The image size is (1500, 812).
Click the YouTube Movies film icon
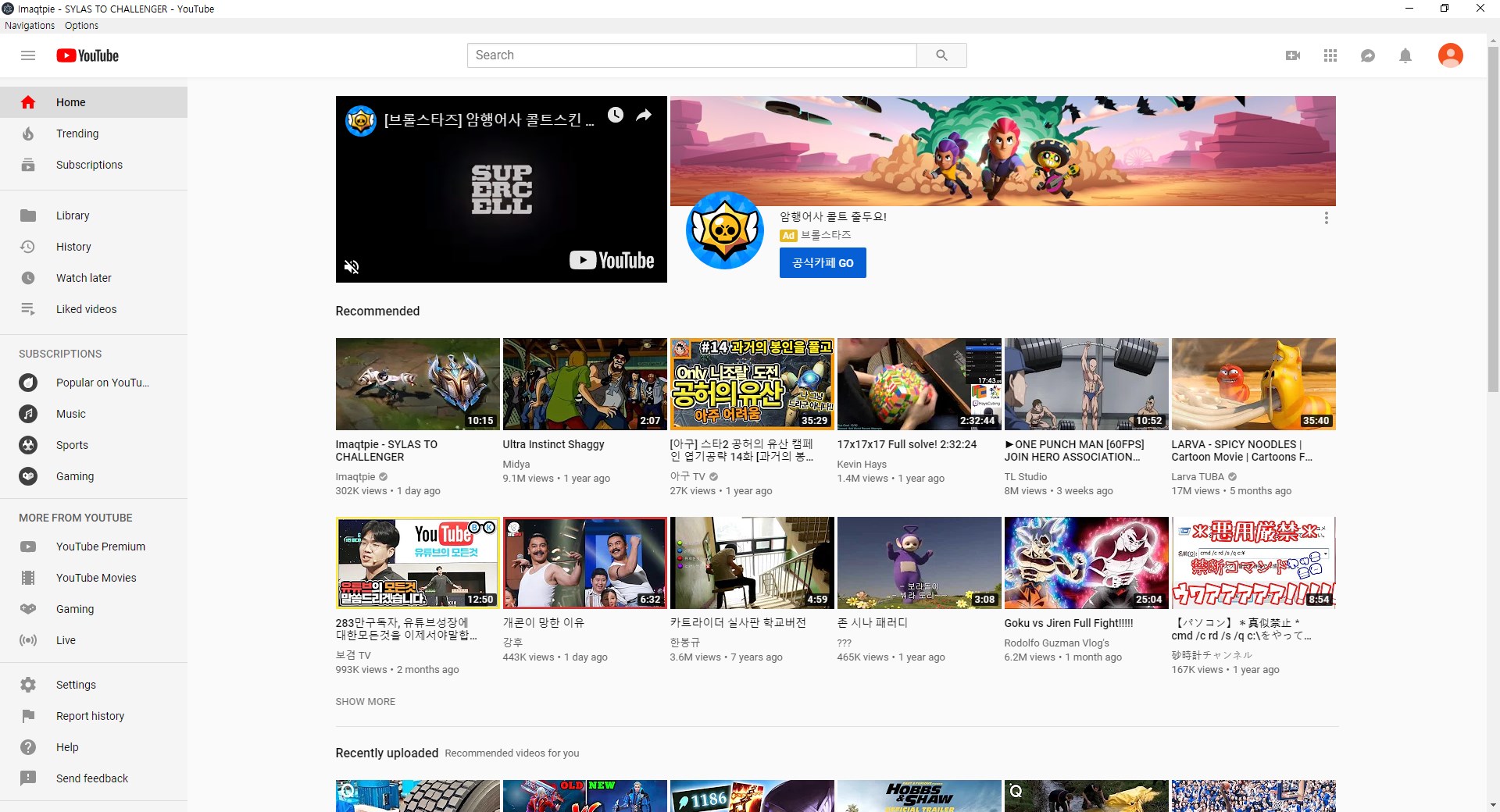(28, 578)
